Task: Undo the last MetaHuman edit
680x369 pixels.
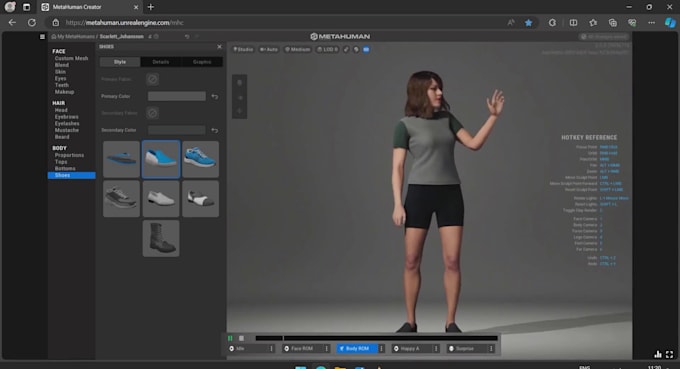Action: click(x=187, y=37)
